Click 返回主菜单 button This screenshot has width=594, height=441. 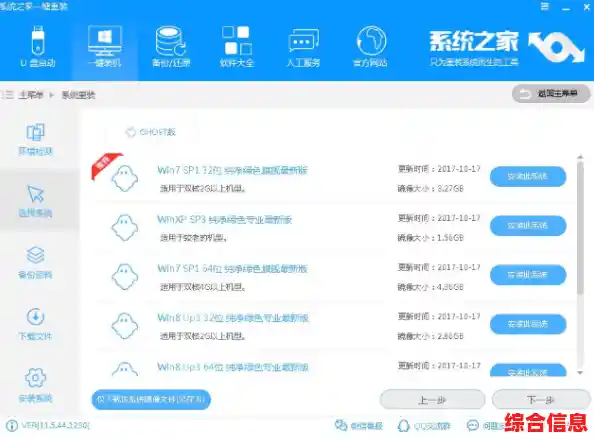click(x=551, y=93)
